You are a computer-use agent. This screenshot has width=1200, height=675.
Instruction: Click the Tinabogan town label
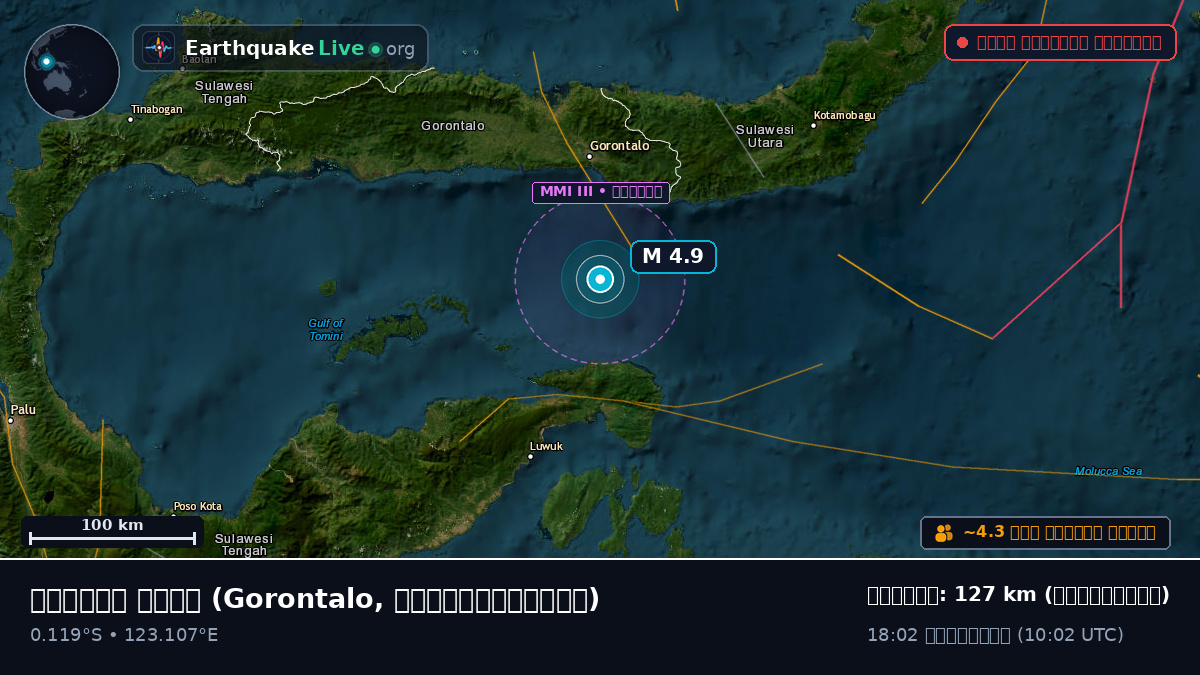tap(157, 109)
